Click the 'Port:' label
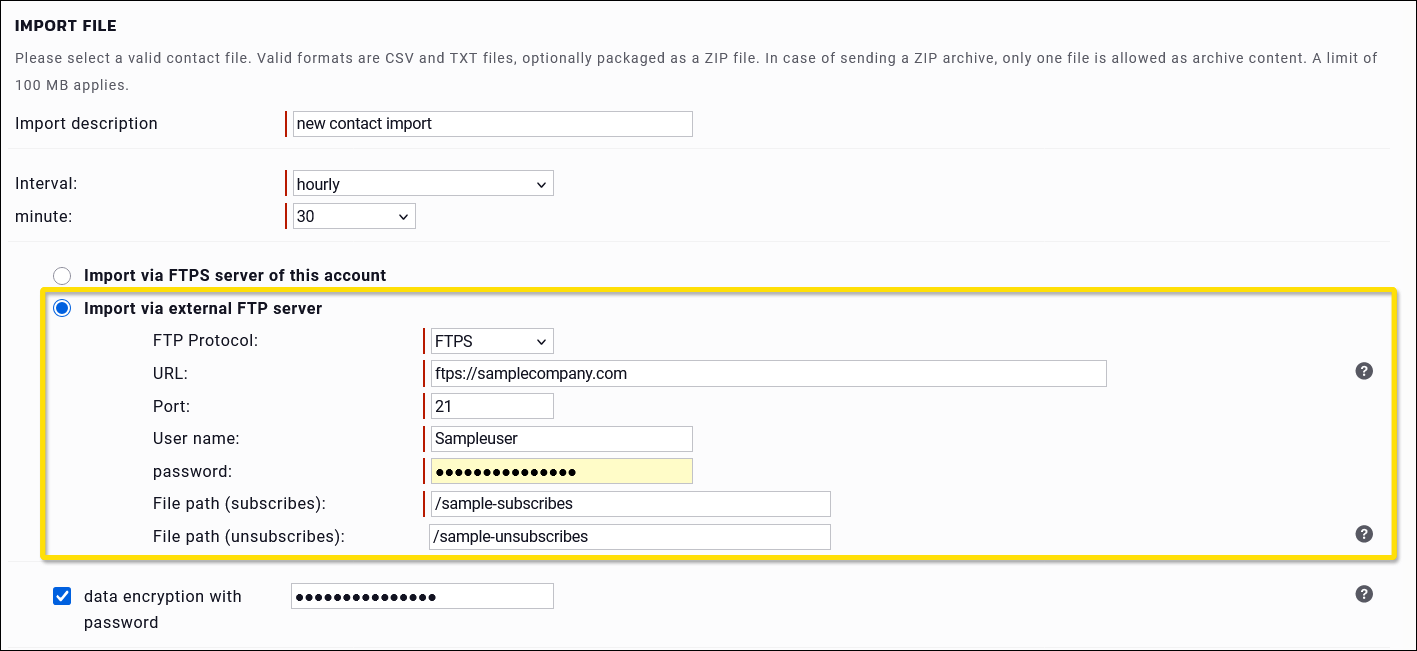 171,406
